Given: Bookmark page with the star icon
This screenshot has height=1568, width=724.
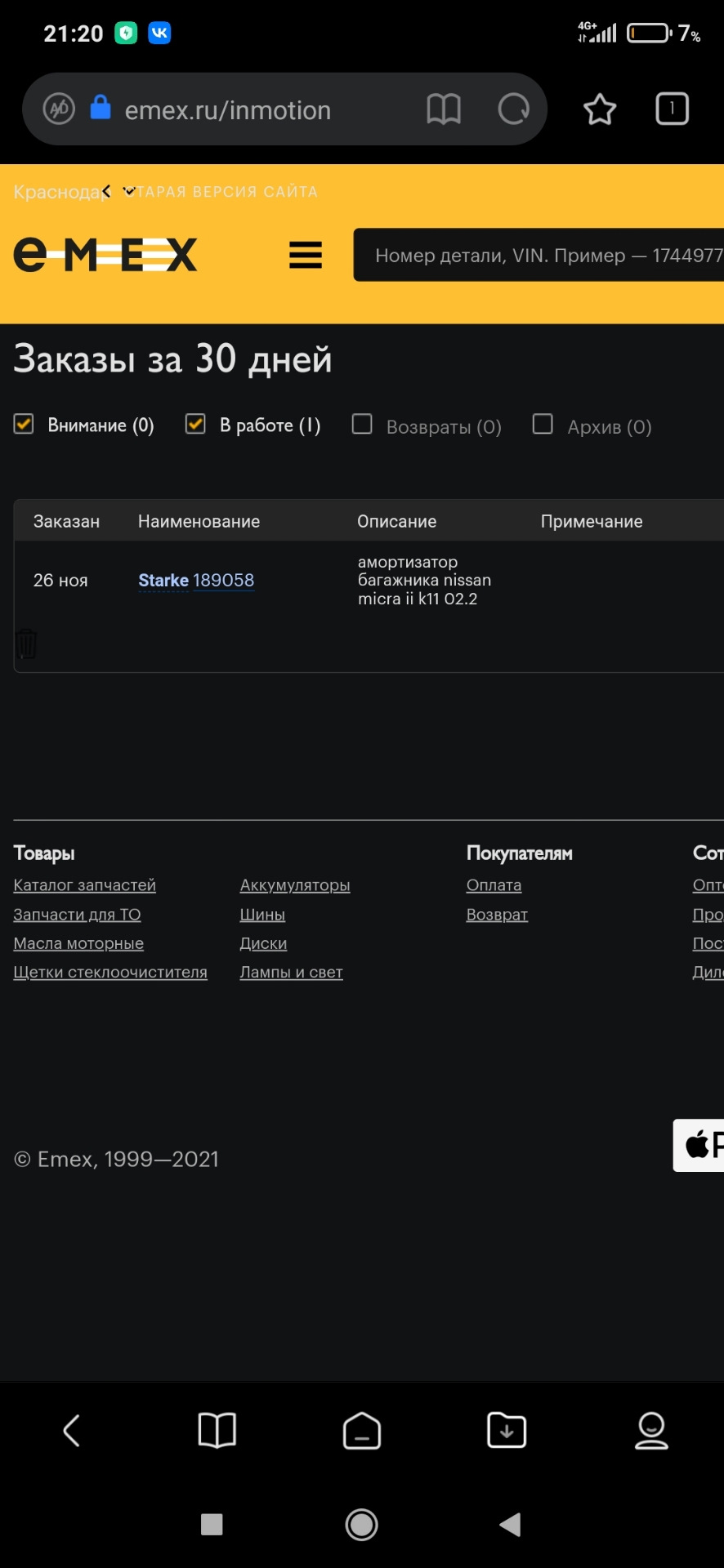Looking at the screenshot, I should coord(600,109).
